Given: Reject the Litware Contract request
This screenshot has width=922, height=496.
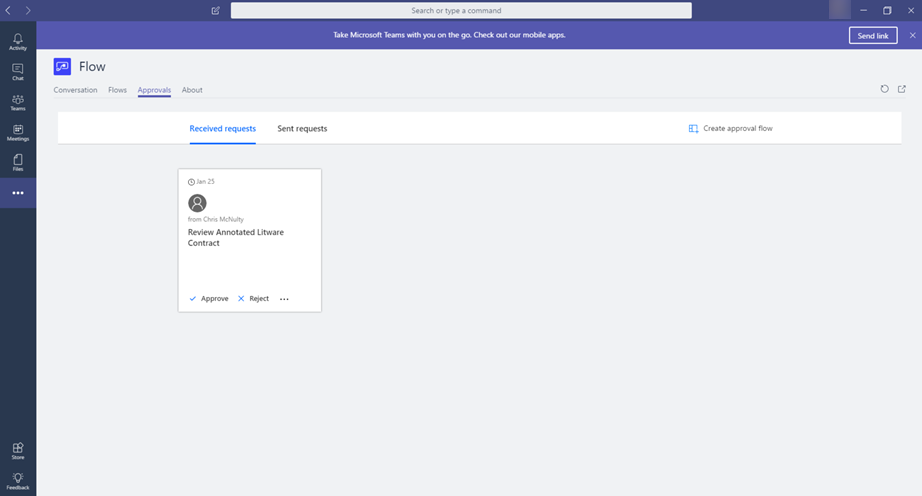Looking at the screenshot, I should pyautogui.click(x=253, y=299).
